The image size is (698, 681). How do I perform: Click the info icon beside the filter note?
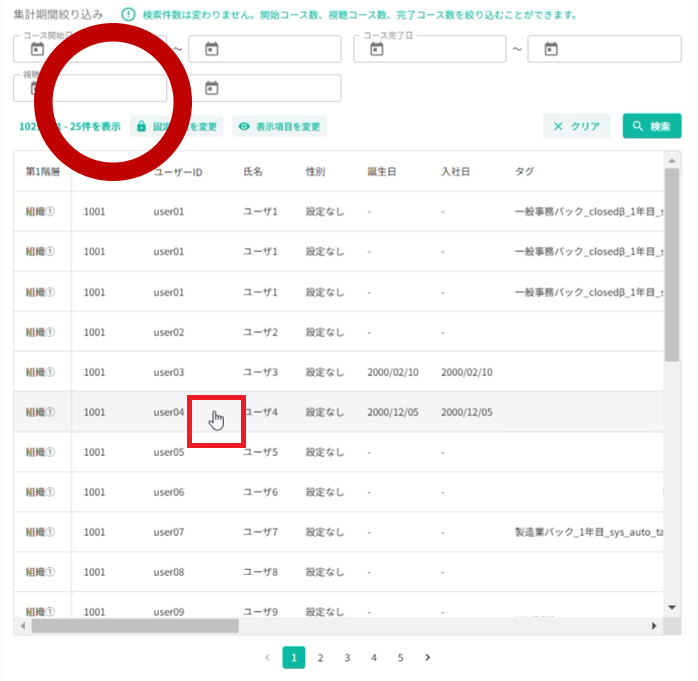point(128,15)
